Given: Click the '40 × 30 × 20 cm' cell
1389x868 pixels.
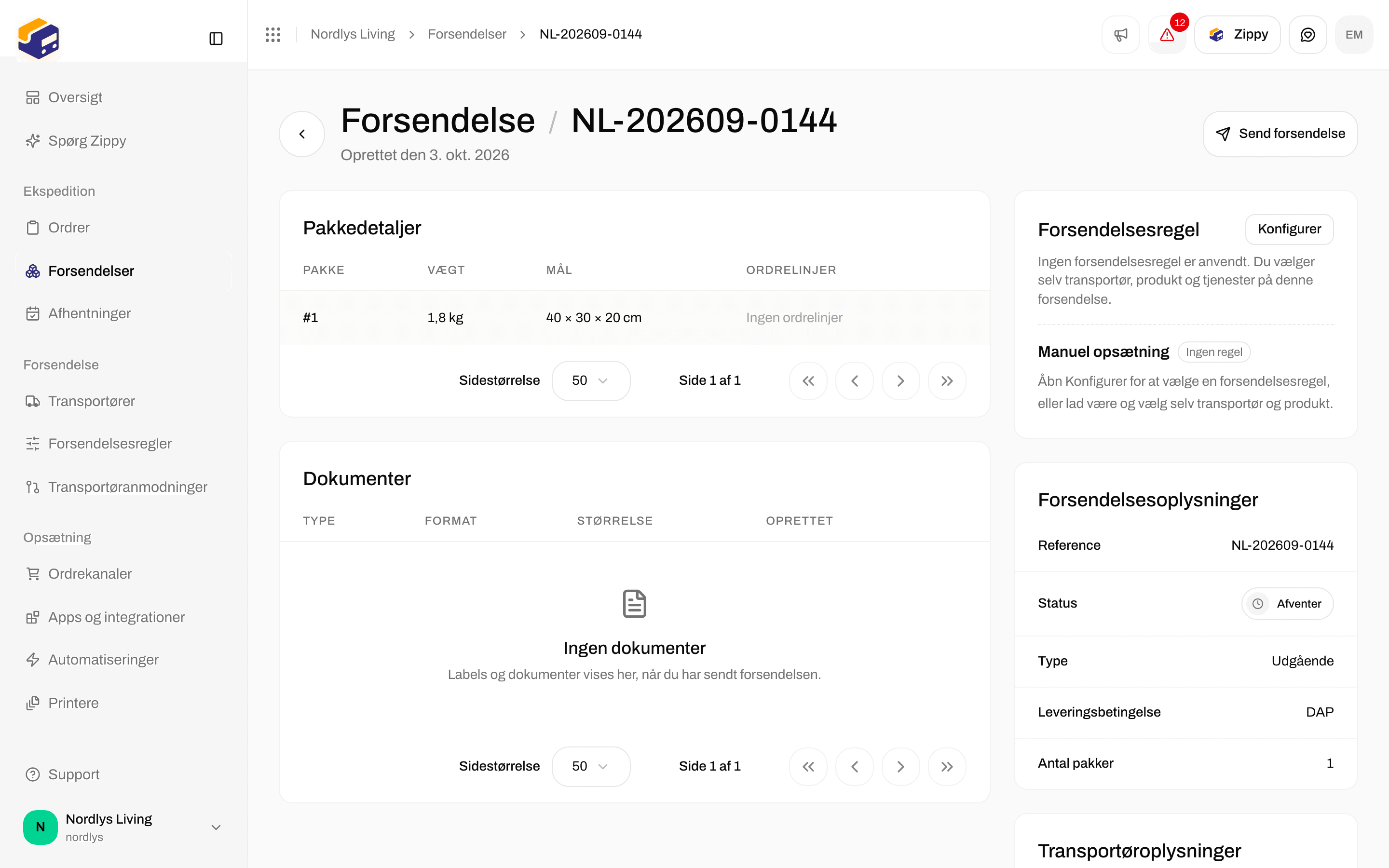Looking at the screenshot, I should (x=594, y=317).
